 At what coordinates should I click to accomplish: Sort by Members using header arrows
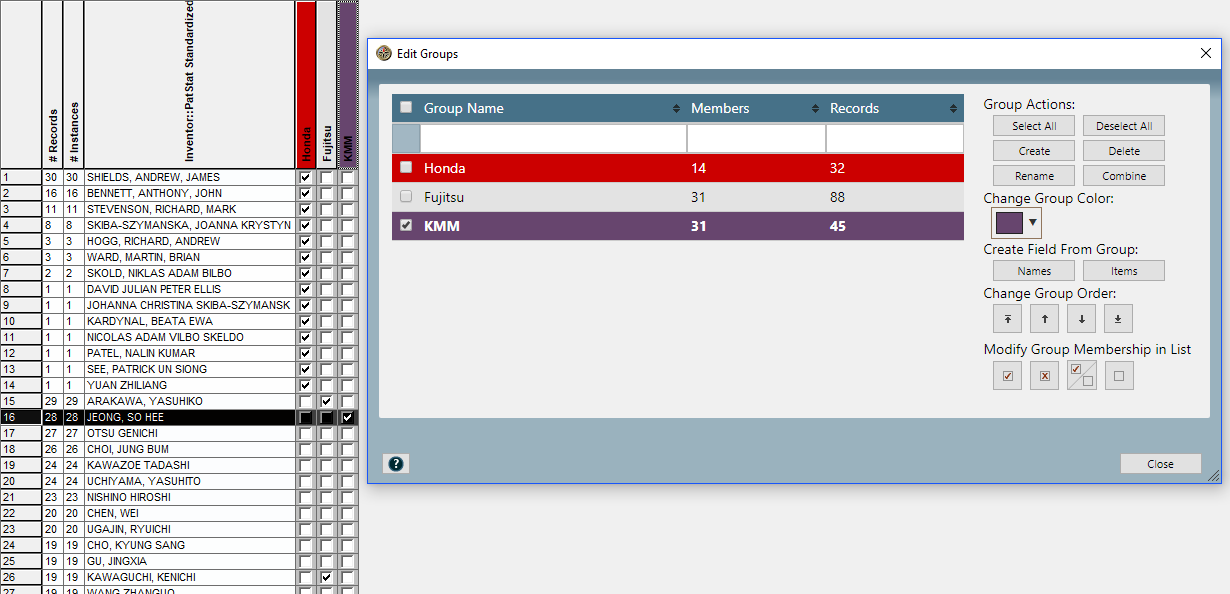(x=816, y=108)
